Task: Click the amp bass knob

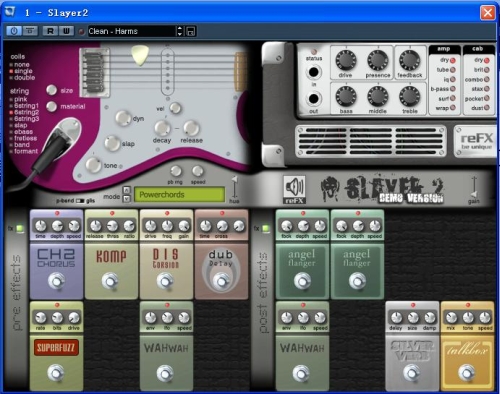Action: point(346,96)
